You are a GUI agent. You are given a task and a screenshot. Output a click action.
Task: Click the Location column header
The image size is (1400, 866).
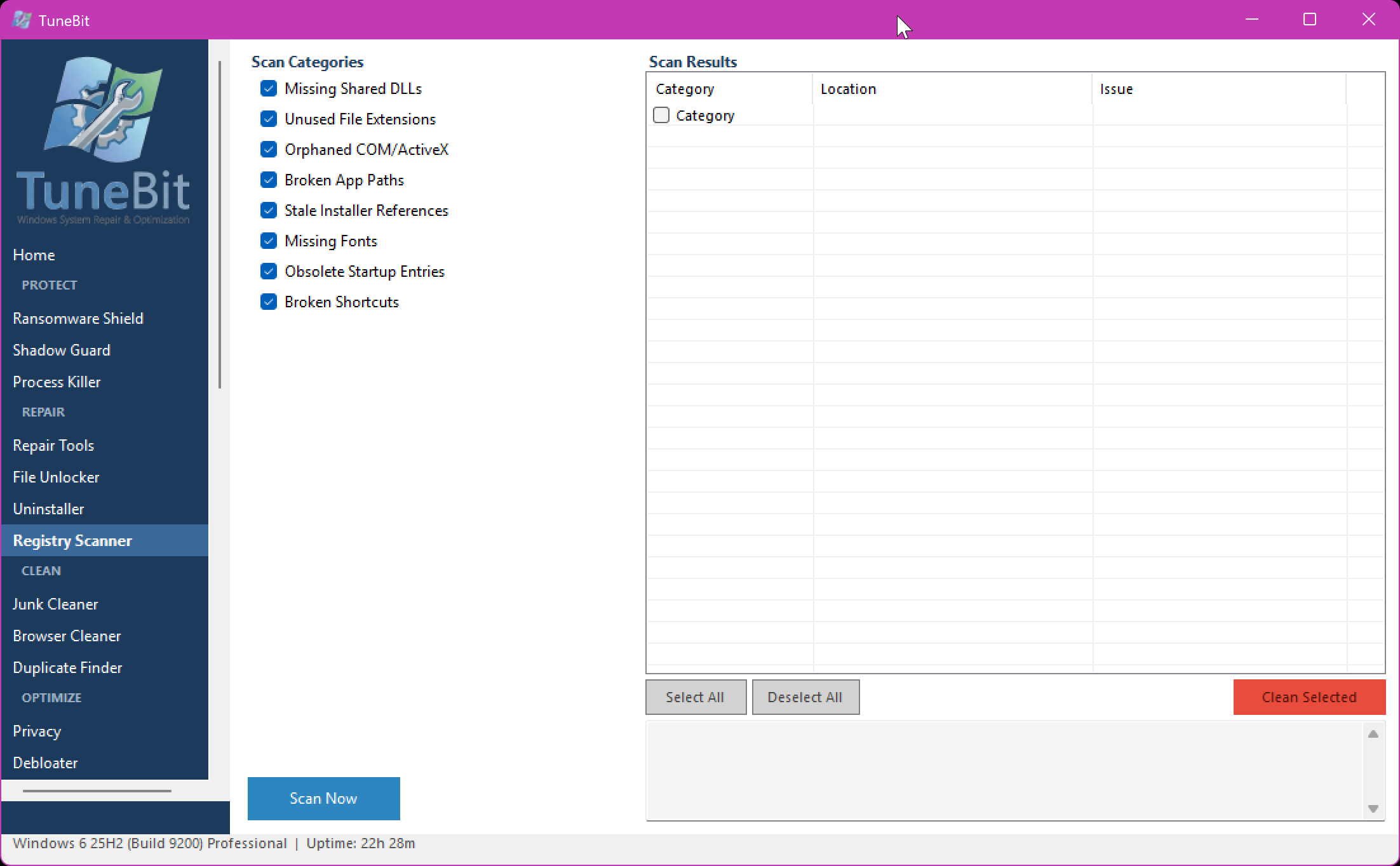pyautogui.click(x=952, y=89)
